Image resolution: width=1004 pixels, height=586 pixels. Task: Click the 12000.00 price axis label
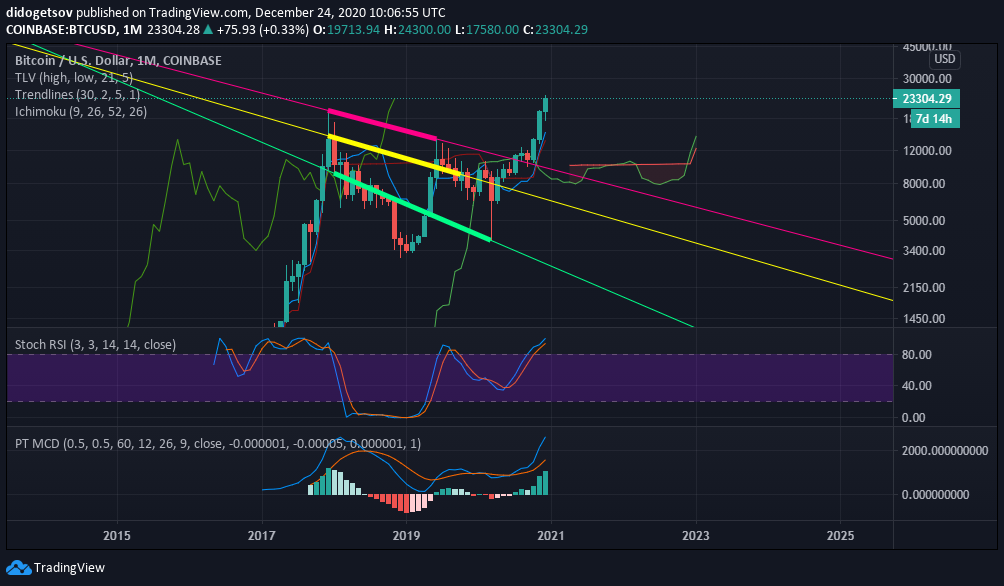pyautogui.click(x=927, y=151)
